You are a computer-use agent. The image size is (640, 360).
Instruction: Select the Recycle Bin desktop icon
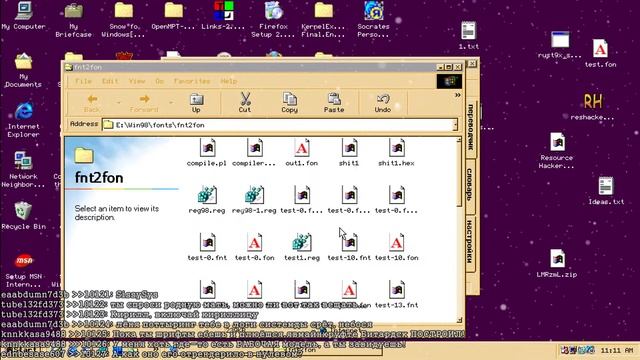pos(23,216)
